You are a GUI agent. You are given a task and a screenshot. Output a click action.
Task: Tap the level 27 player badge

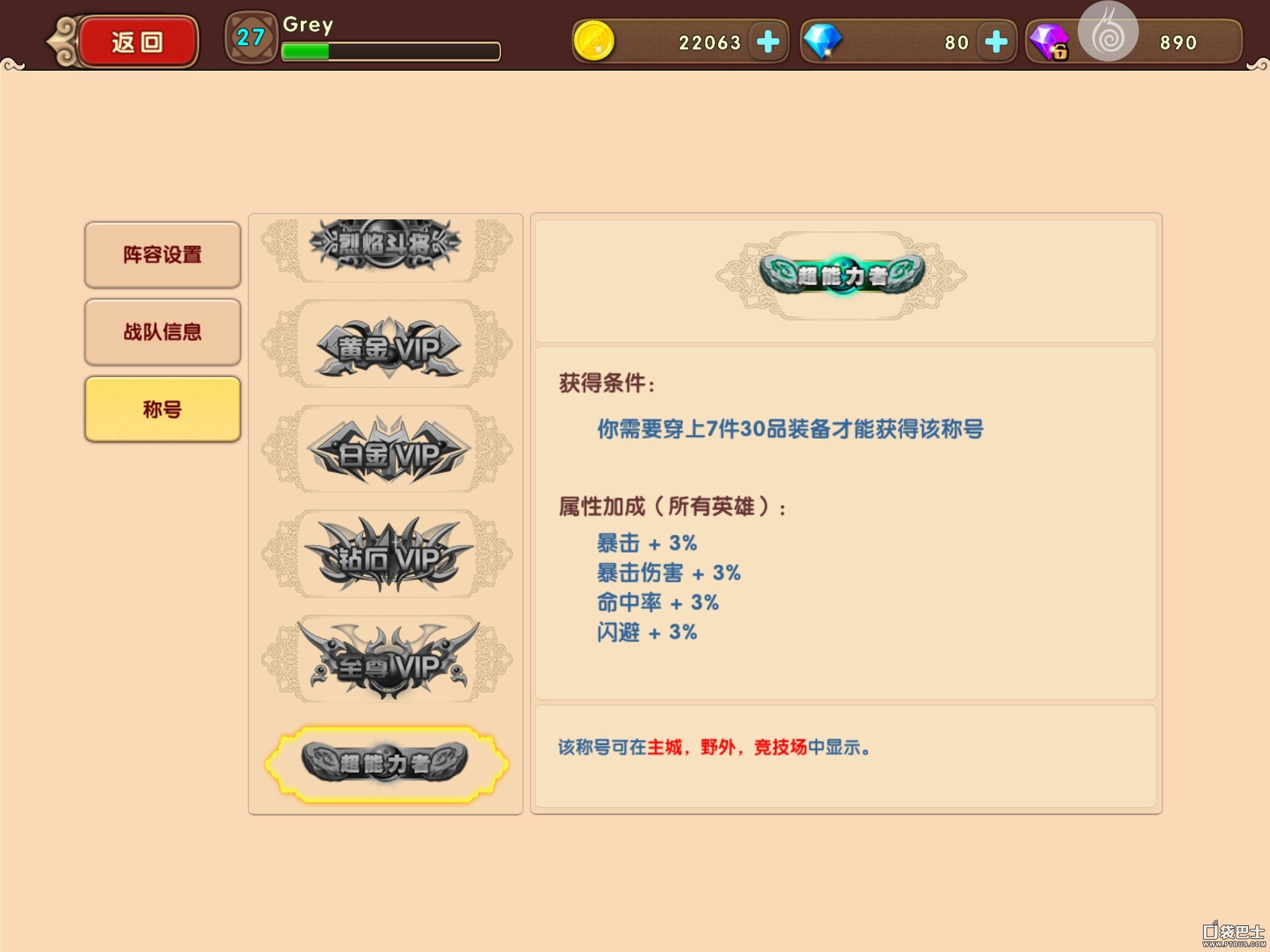(x=251, y=37)
